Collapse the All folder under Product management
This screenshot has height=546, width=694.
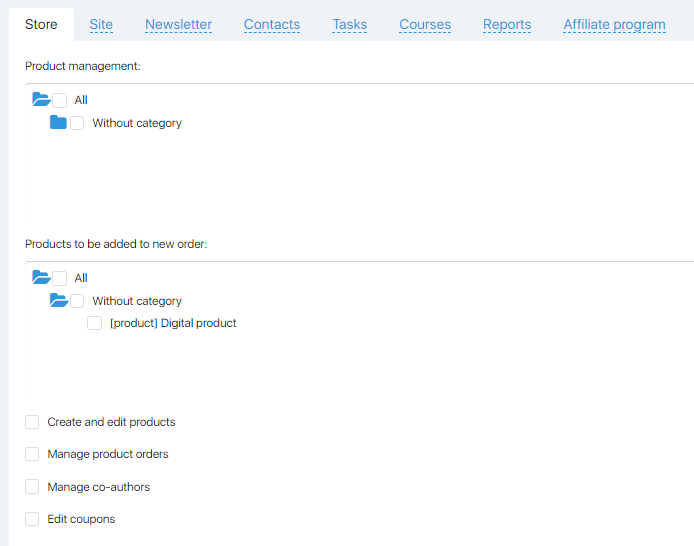41,100
